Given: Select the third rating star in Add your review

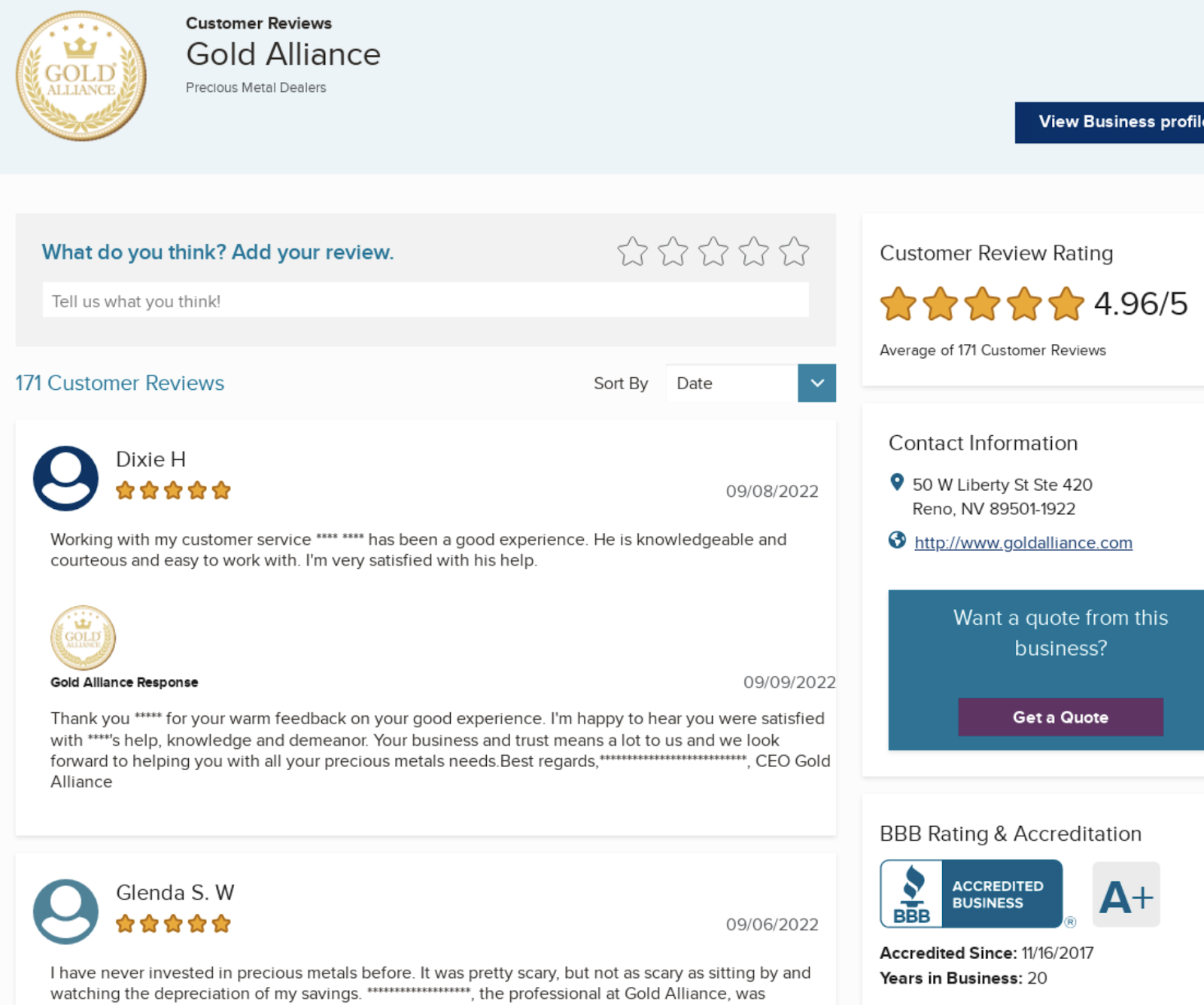Looking at the screenshot, I should coord(713,251).
